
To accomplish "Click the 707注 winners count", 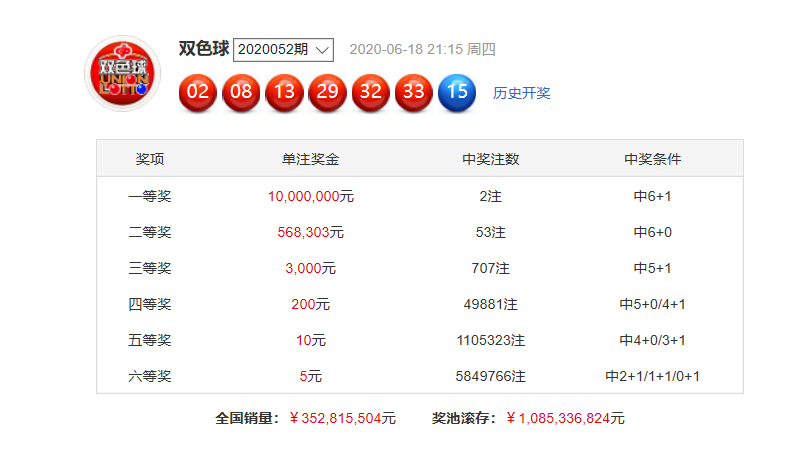I will click(x=491, y=268).
